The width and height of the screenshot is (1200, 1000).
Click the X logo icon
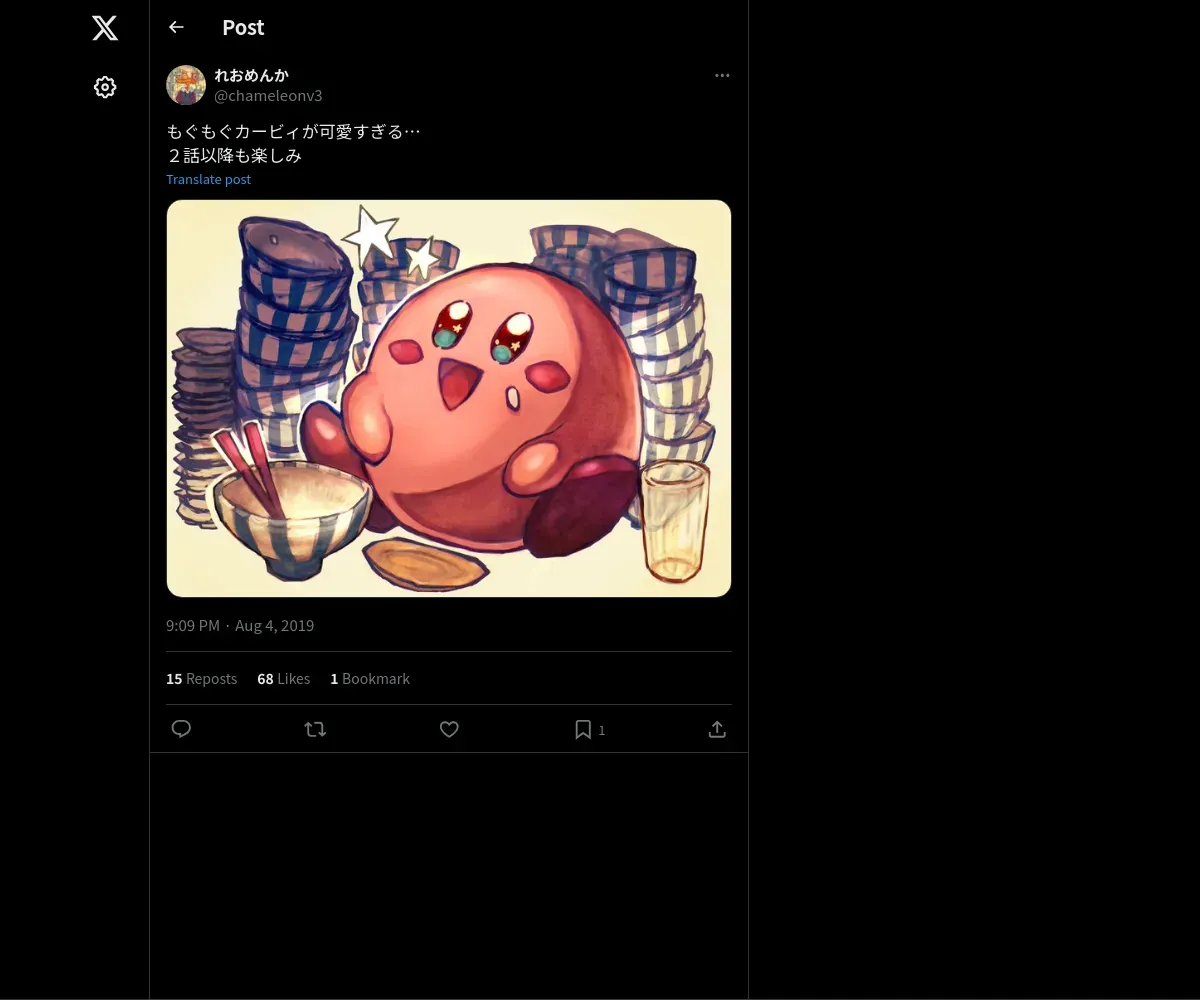105,28
